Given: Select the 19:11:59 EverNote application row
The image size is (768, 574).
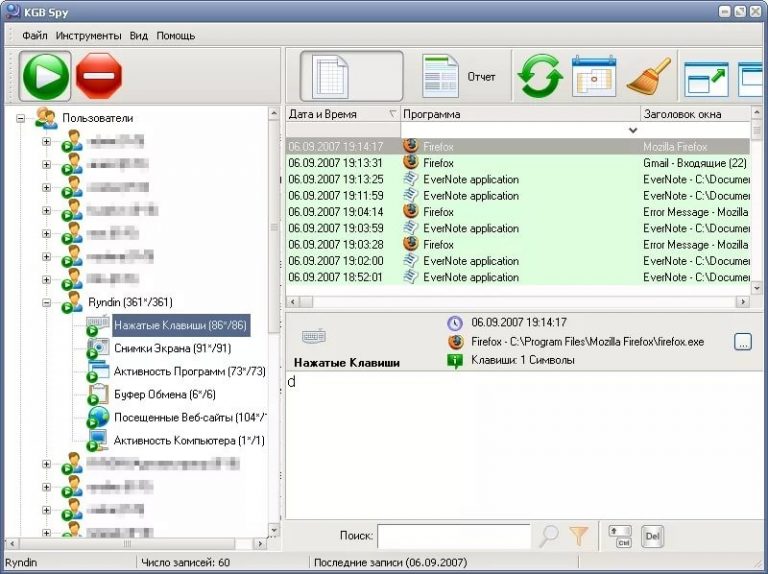Looking at the screenshot, I should coord(518,195).
